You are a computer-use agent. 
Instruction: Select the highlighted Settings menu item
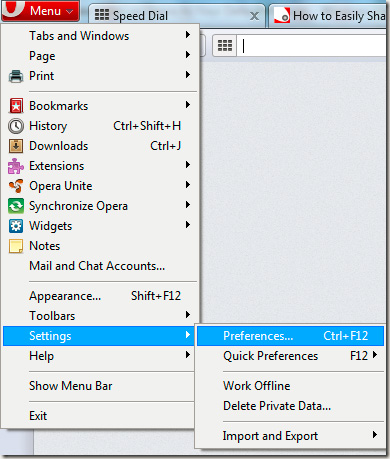tap(98, 336)
